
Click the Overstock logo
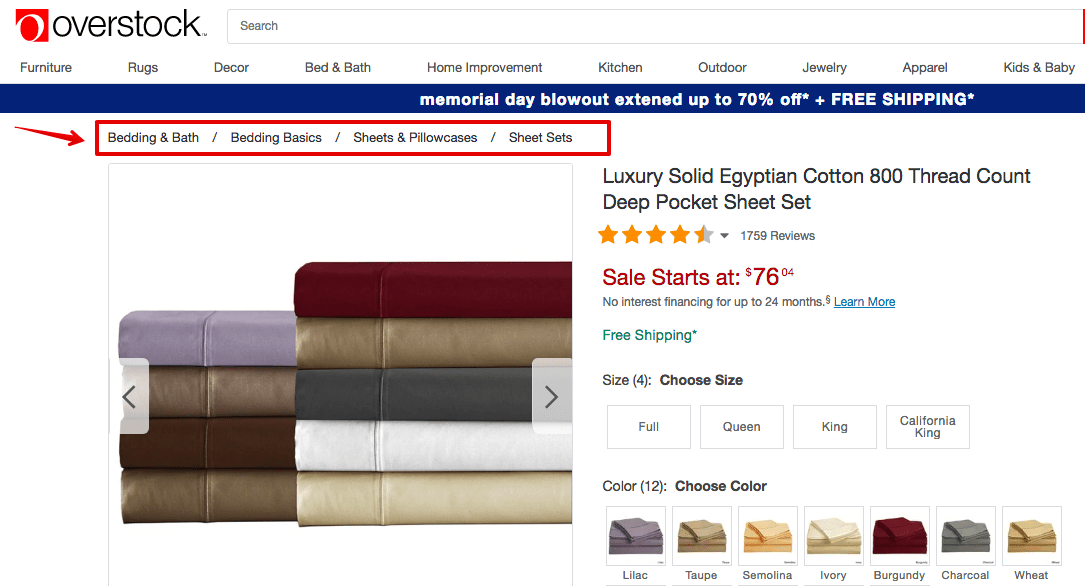(x=111, y=26)
